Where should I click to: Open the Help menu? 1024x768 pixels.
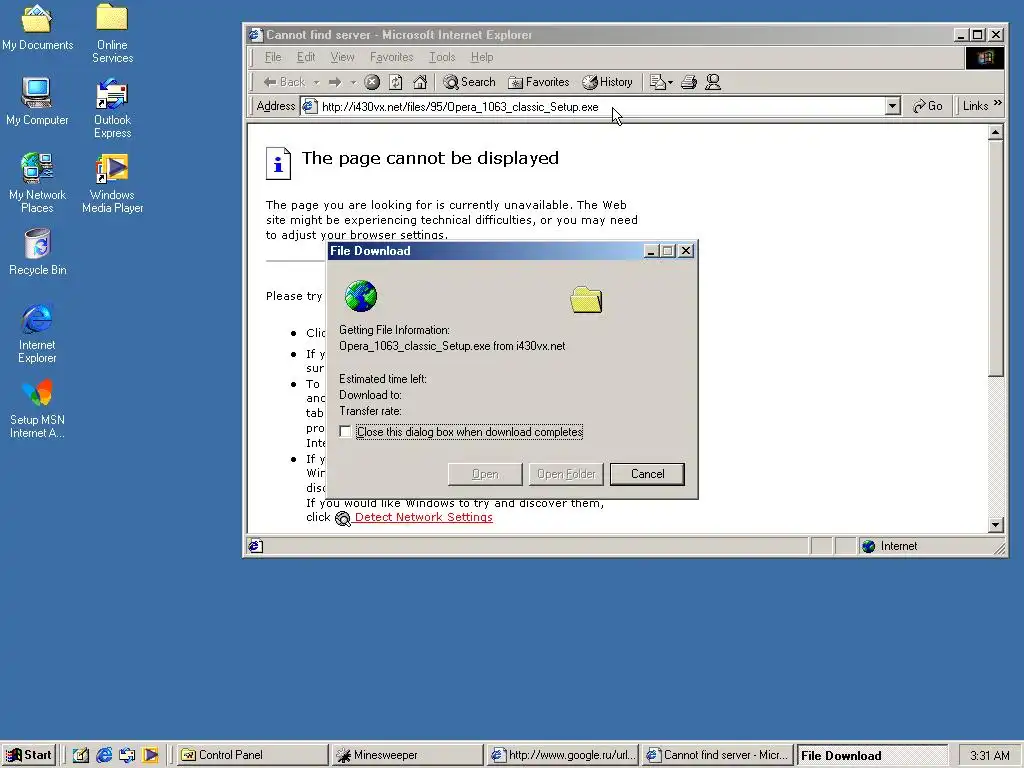[x=482, y=57]
